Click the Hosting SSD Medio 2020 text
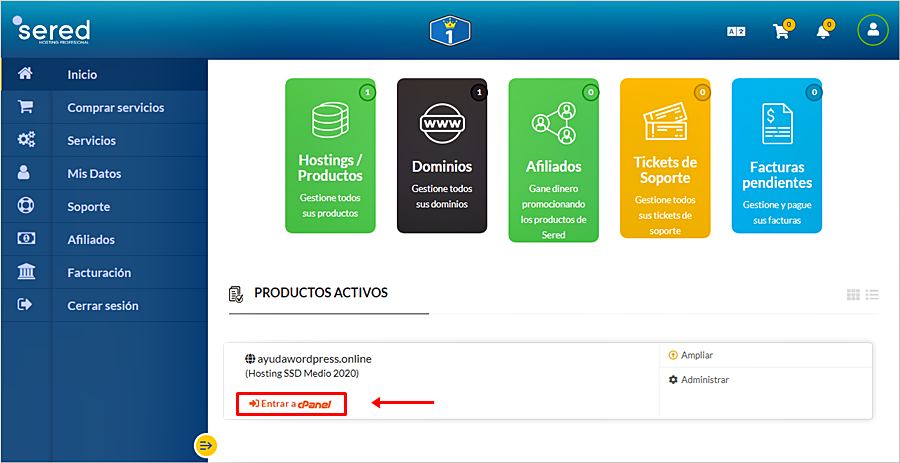Image resolution: width=900 pixels, height=463 pixels. point(302,373)
